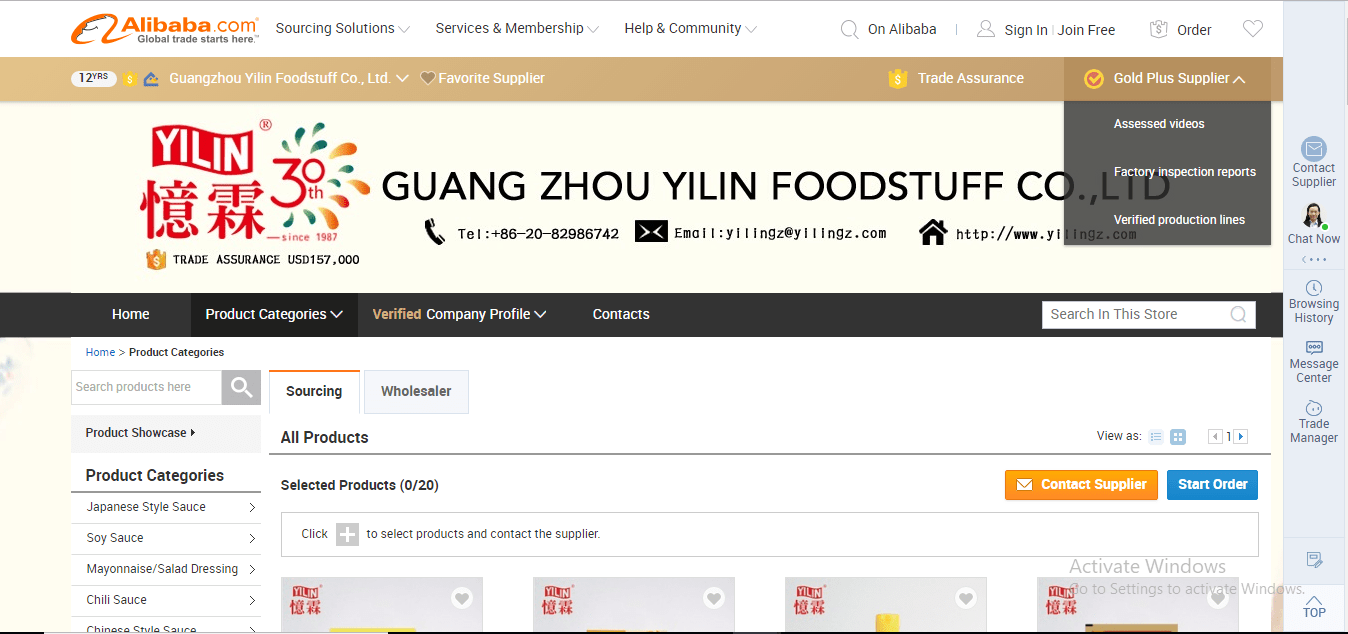Click the Trade Assurance link in the banner
The height and width of the screenshot is (634, 1348).
tap(971, 78)
